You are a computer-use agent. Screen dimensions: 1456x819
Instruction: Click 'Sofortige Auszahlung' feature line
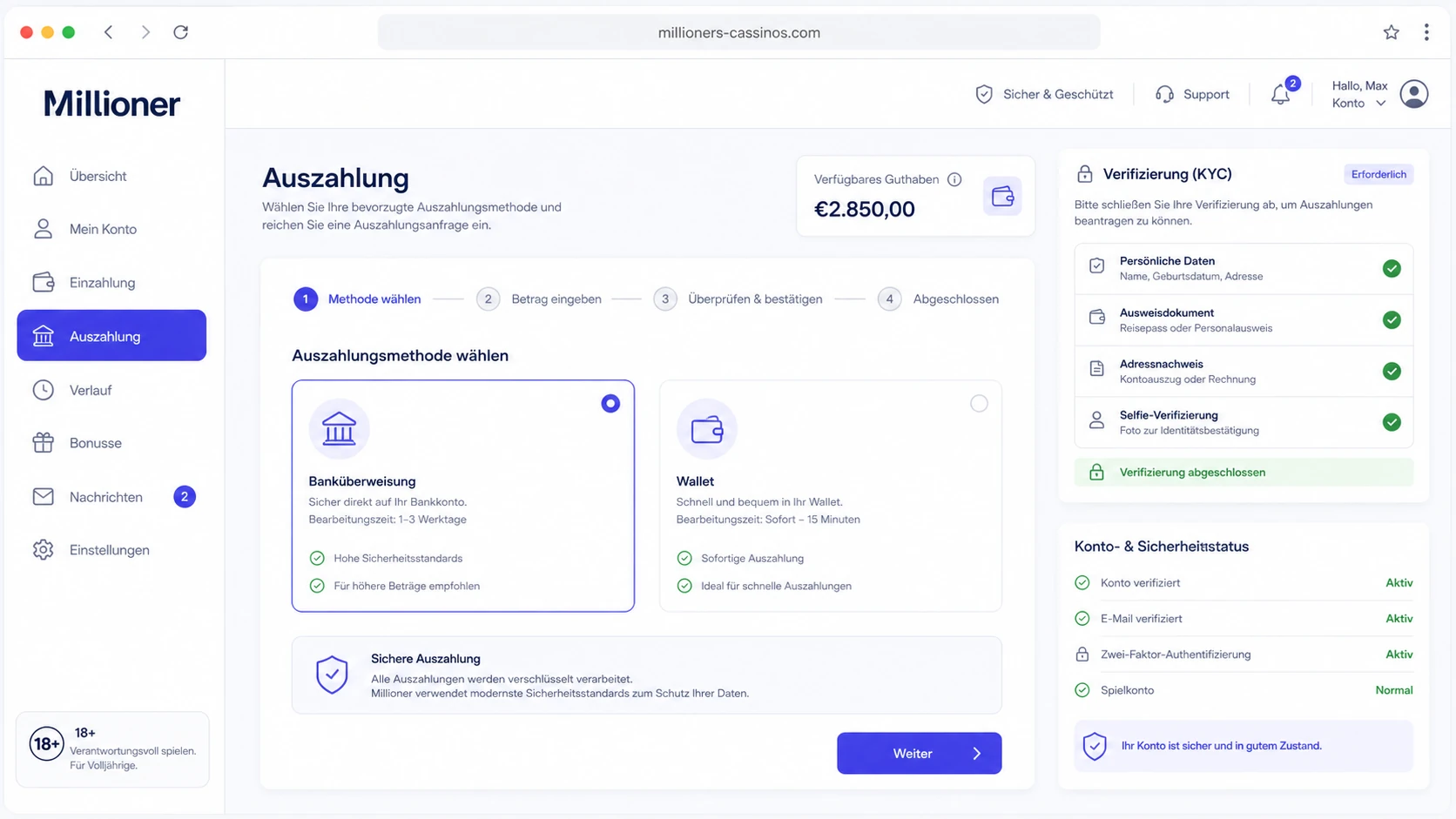pos(741,559)
